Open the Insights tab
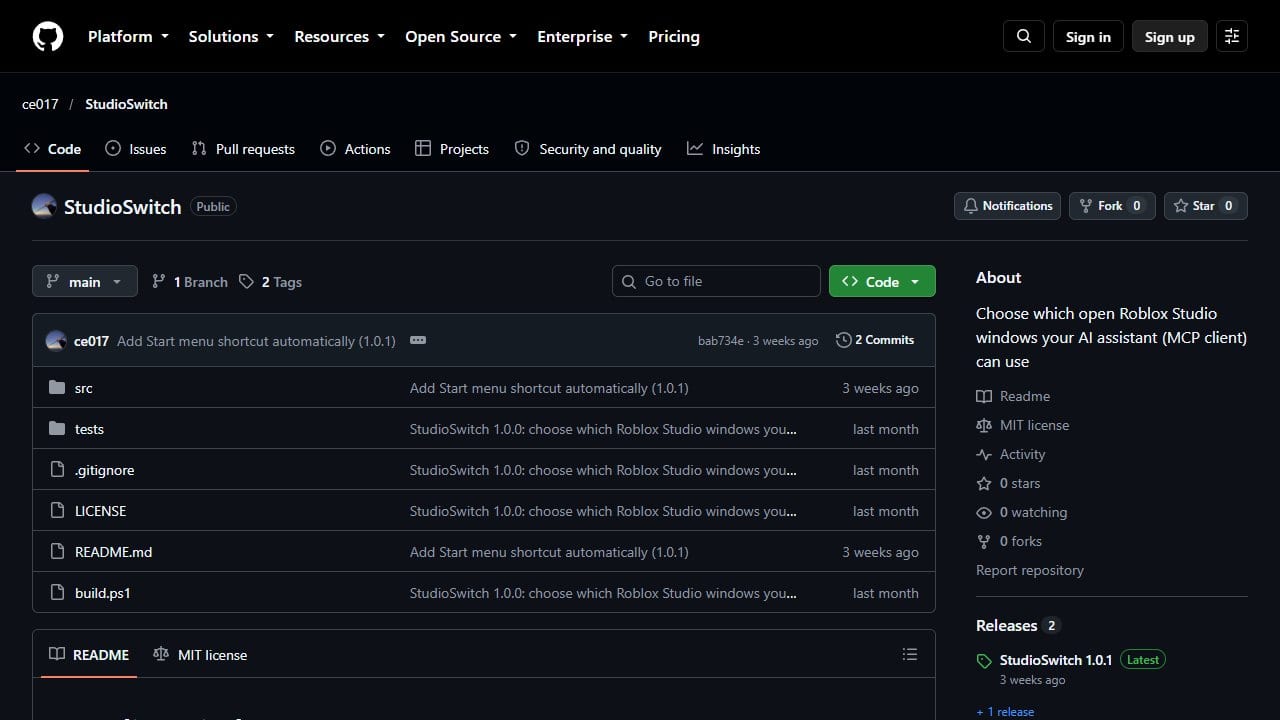 tap(724, 149)
